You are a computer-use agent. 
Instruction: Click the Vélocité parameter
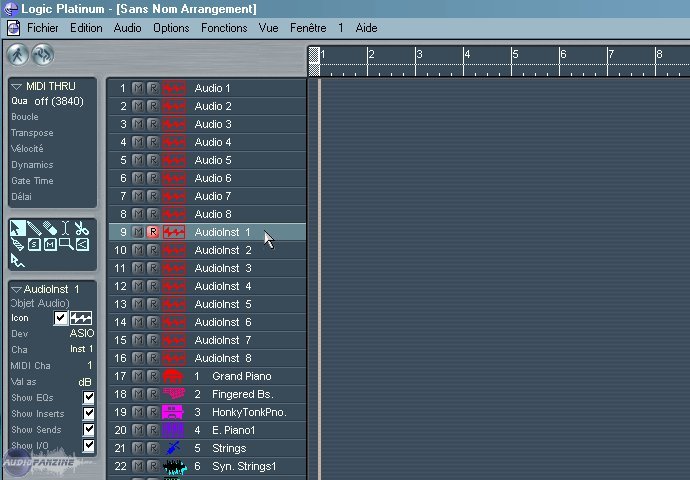[27, 149]
